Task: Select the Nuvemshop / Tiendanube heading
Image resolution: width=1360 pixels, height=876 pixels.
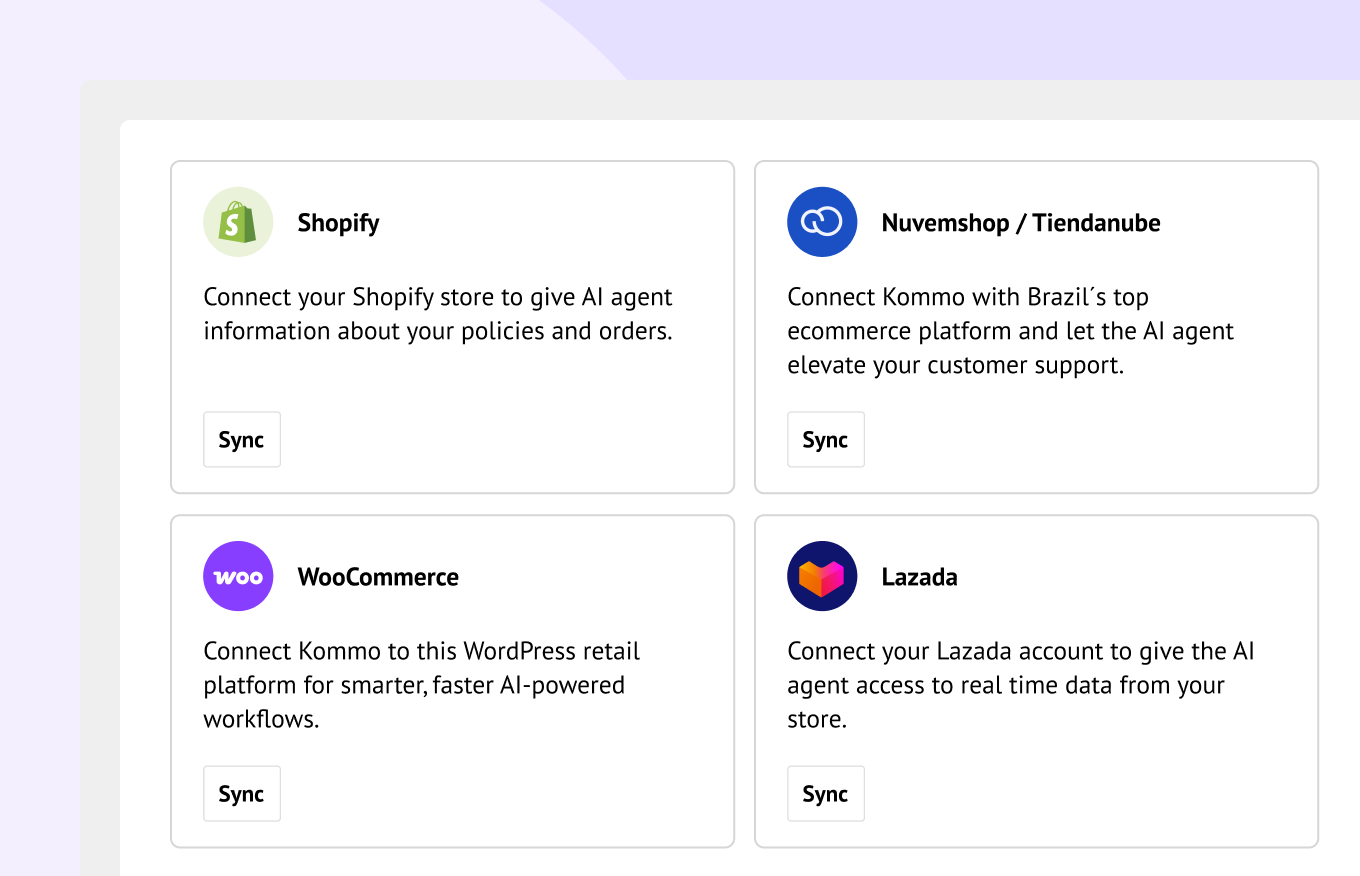Action: [1021, 223]
